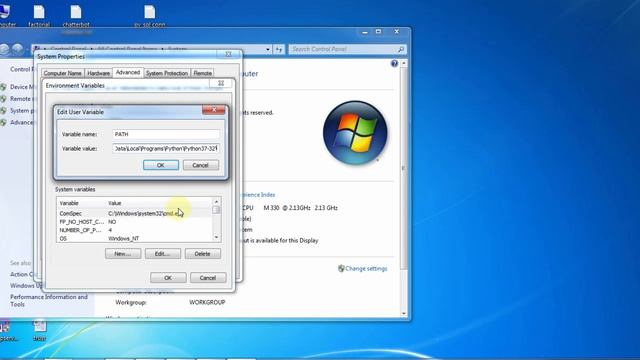Click Device Manager shield icon in sidebar
The height and width of the screenshot is (360, 640).
coord(4,87)
